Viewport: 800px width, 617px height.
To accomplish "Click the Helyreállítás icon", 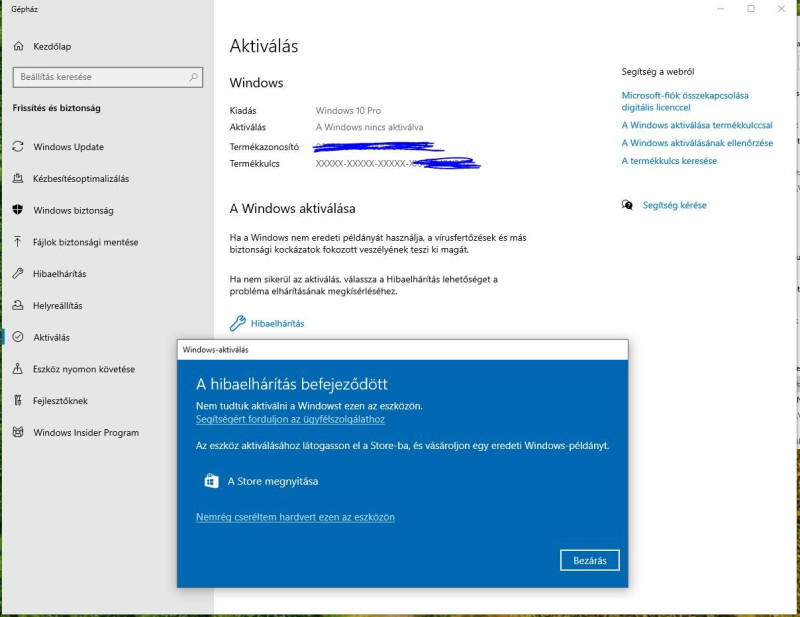I will 18,305.
